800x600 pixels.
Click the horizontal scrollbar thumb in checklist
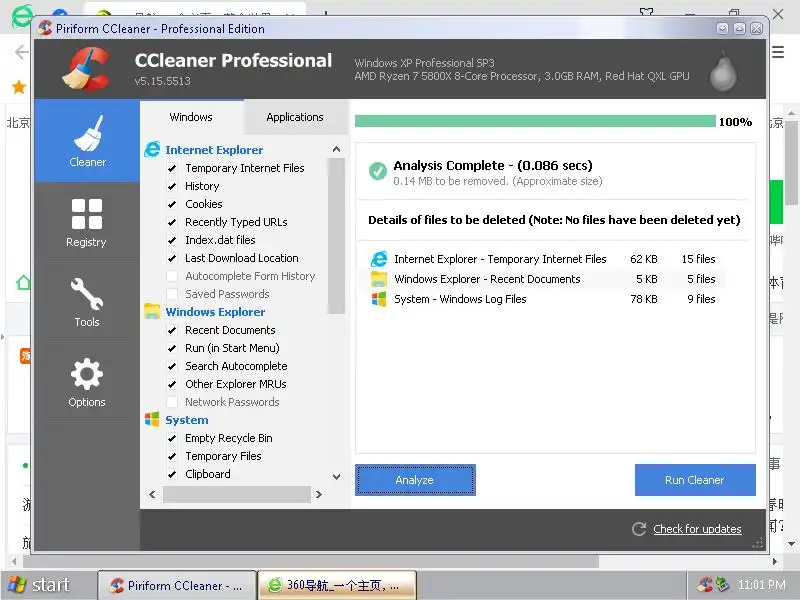(x=237, y=494)
